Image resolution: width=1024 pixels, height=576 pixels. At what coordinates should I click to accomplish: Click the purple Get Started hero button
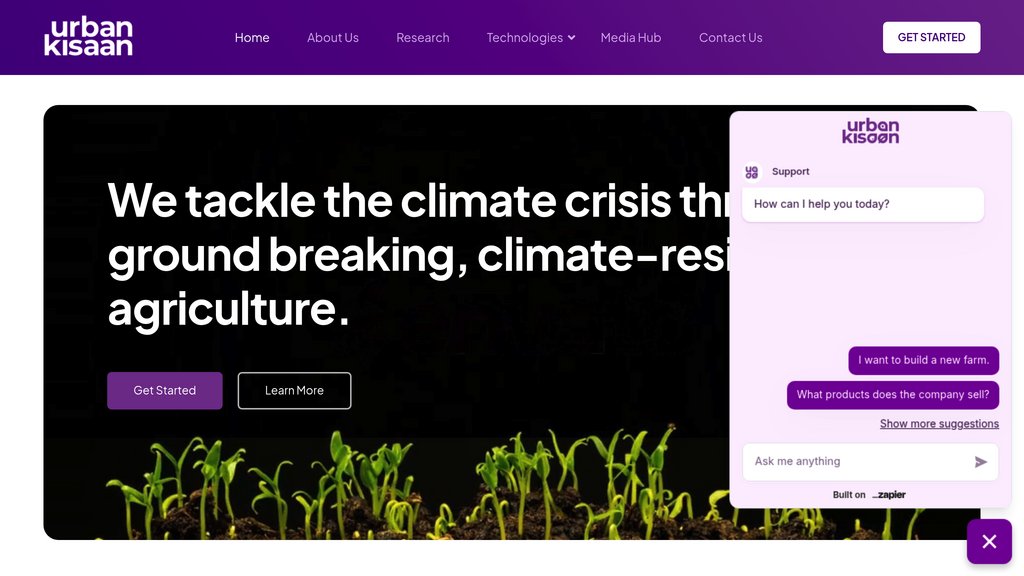click(165, 391)
